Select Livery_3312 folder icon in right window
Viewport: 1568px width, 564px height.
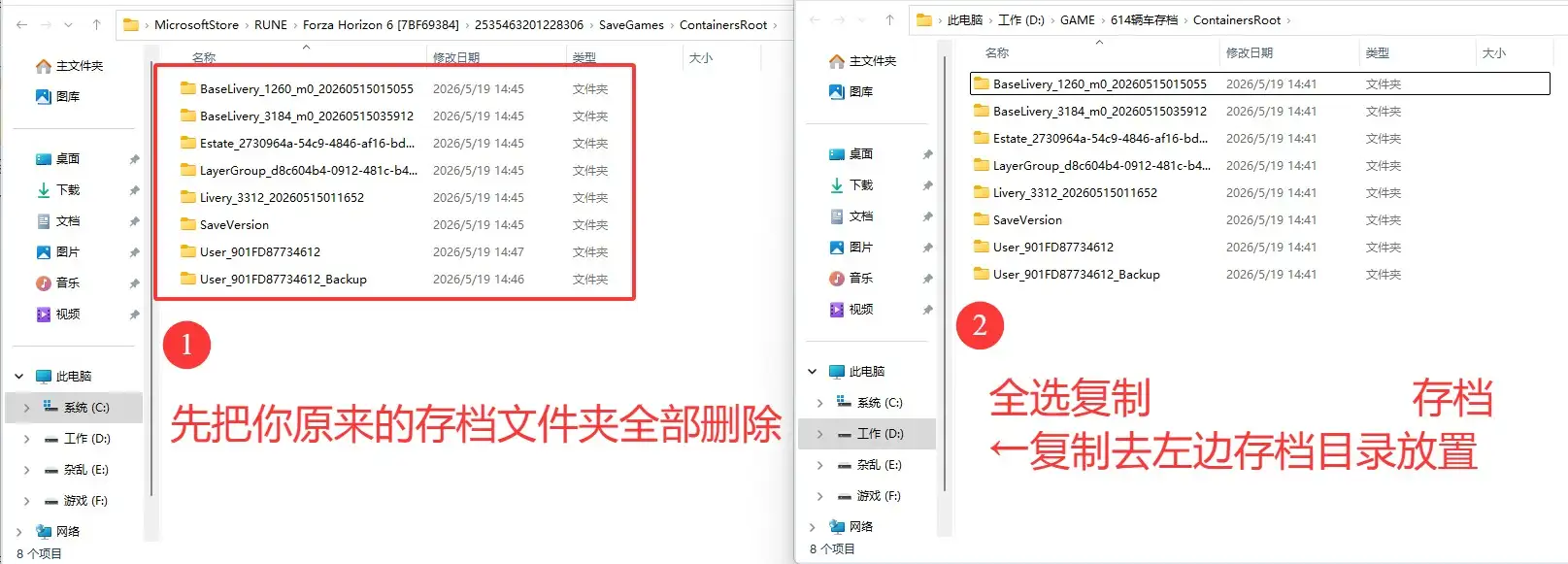click(982, 192)
